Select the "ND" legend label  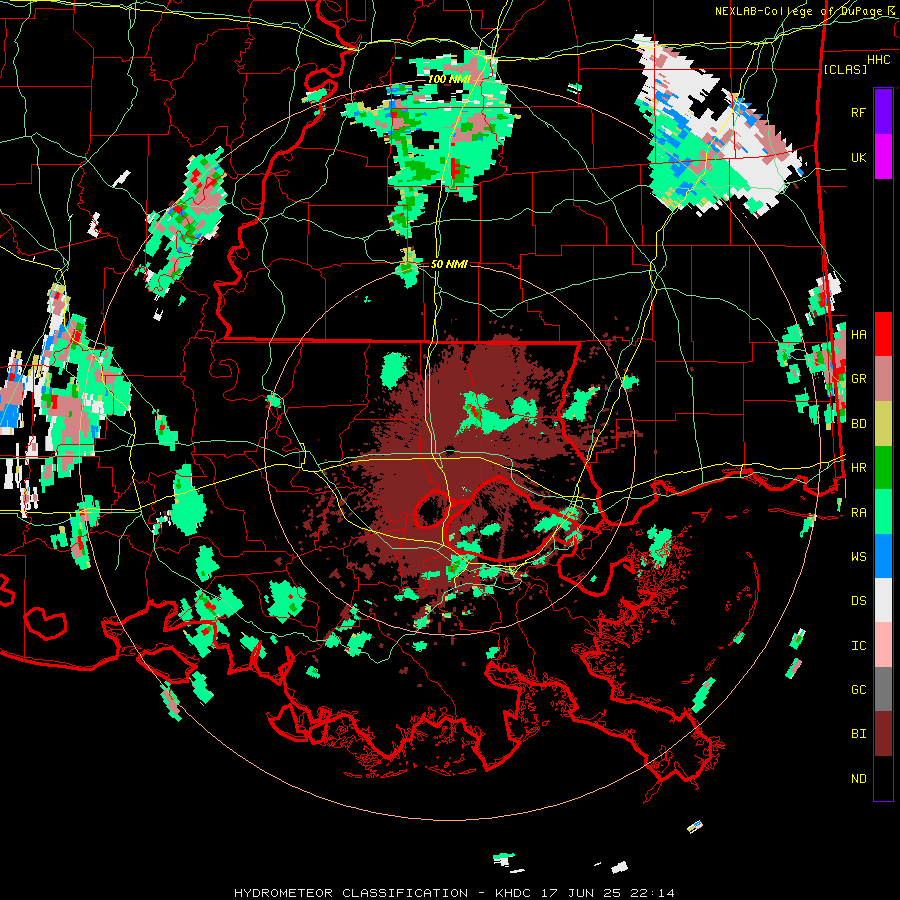point(859,779)
